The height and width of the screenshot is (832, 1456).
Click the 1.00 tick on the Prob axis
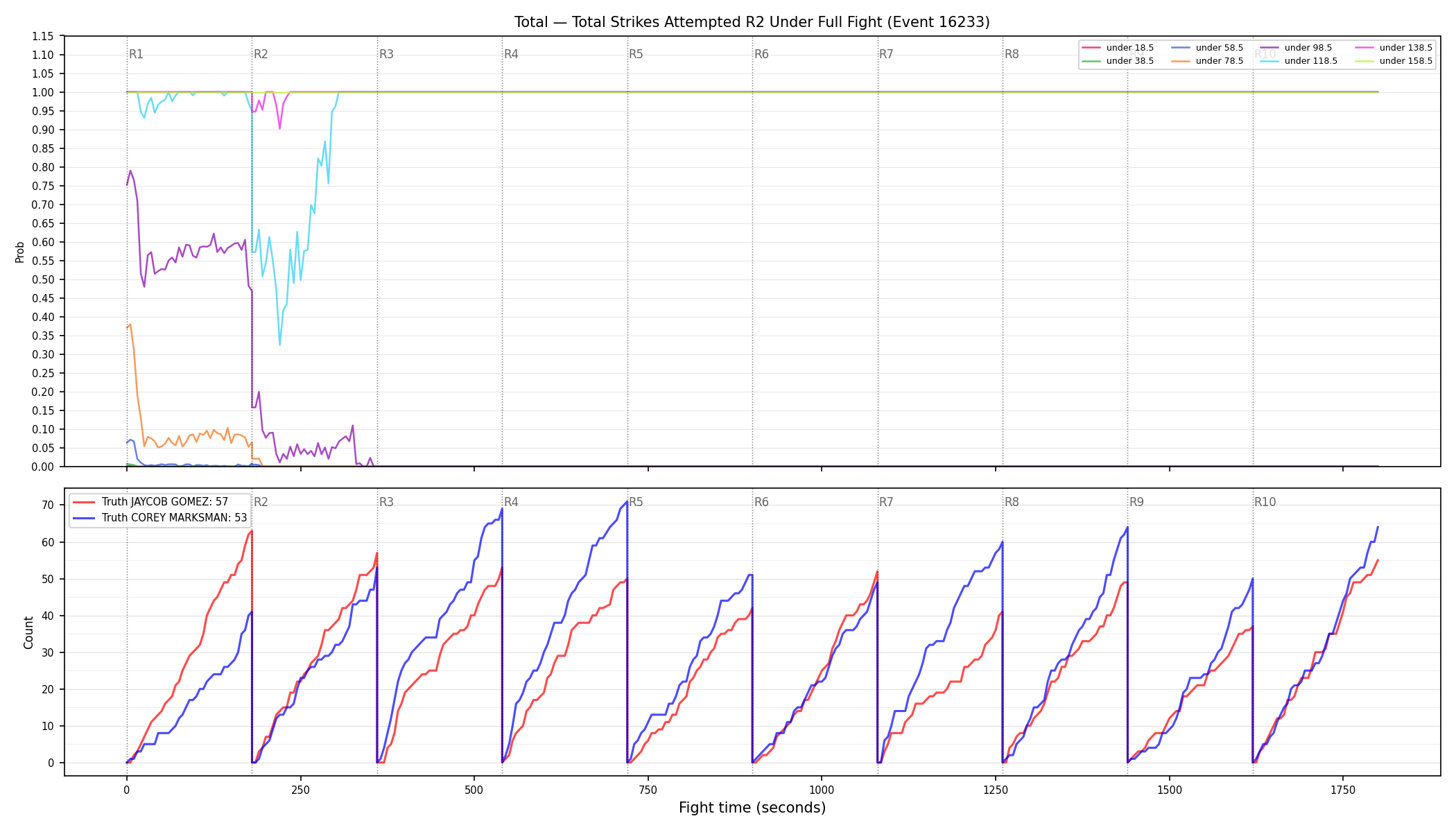pos(43,92)
